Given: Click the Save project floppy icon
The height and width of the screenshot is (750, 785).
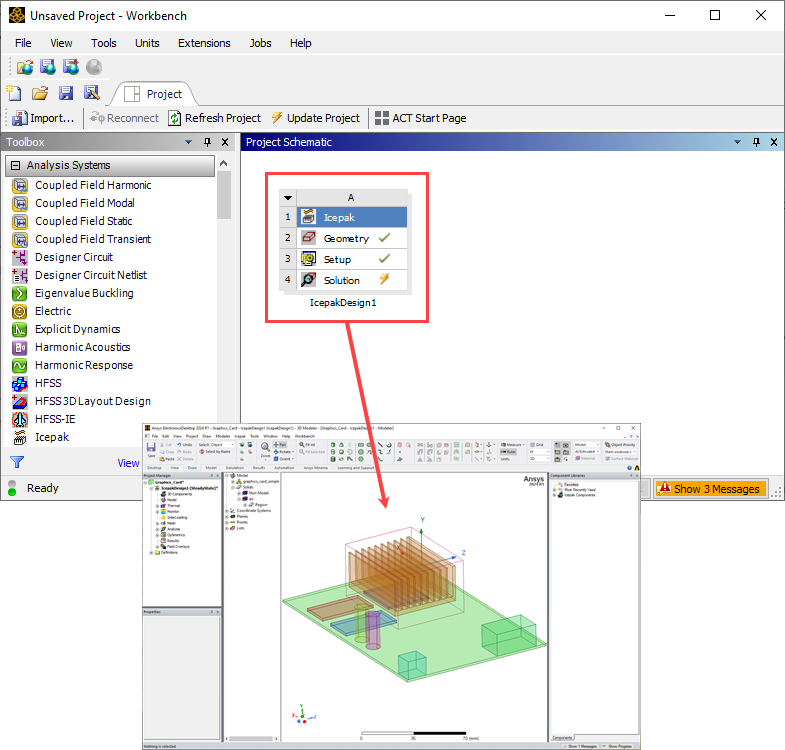Looking at the screenshot, I should click(66, 93).
